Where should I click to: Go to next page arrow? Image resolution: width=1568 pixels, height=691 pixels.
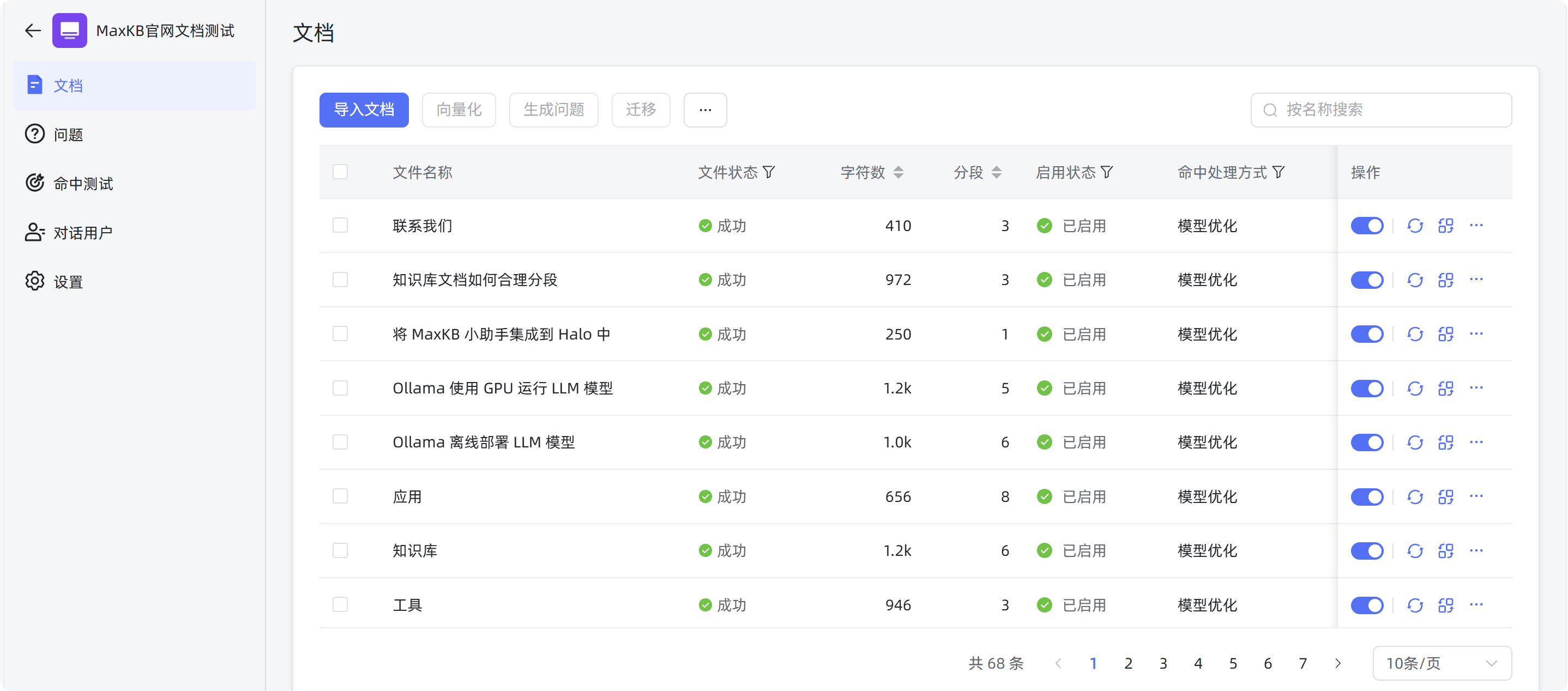click(x=1337, y=663)
